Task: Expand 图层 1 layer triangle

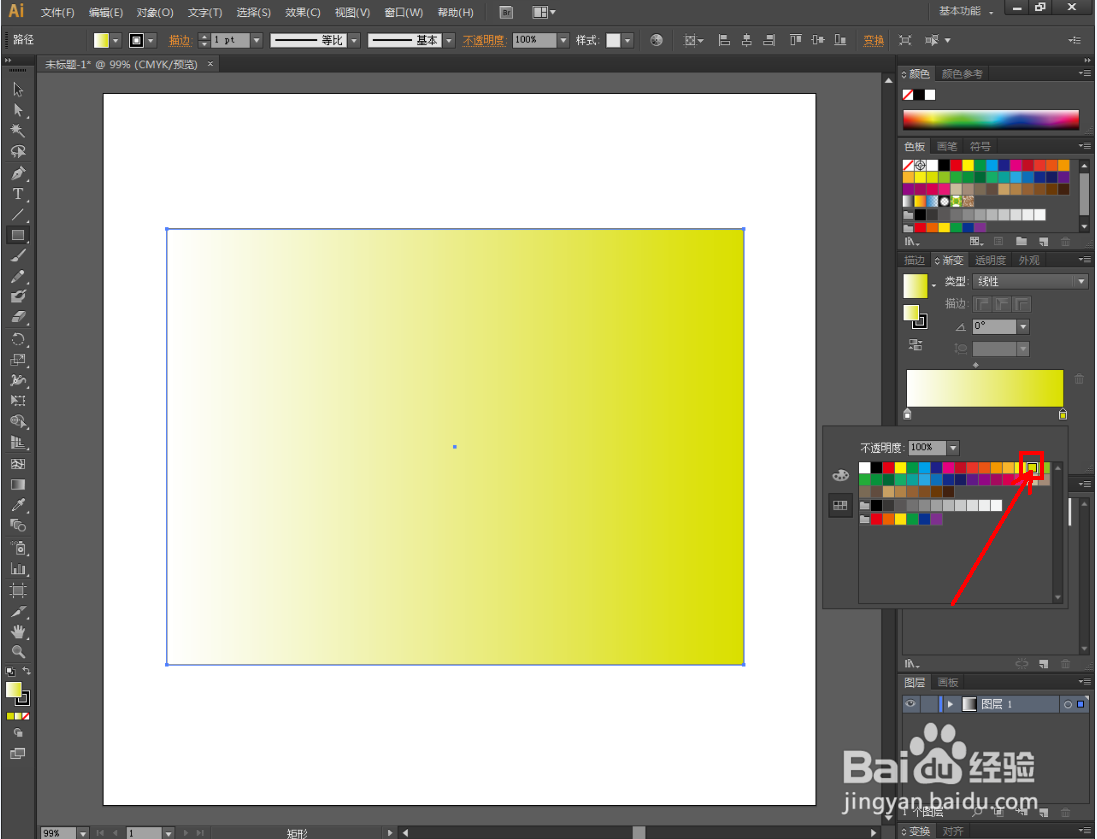Action: [x=950, y=705]
